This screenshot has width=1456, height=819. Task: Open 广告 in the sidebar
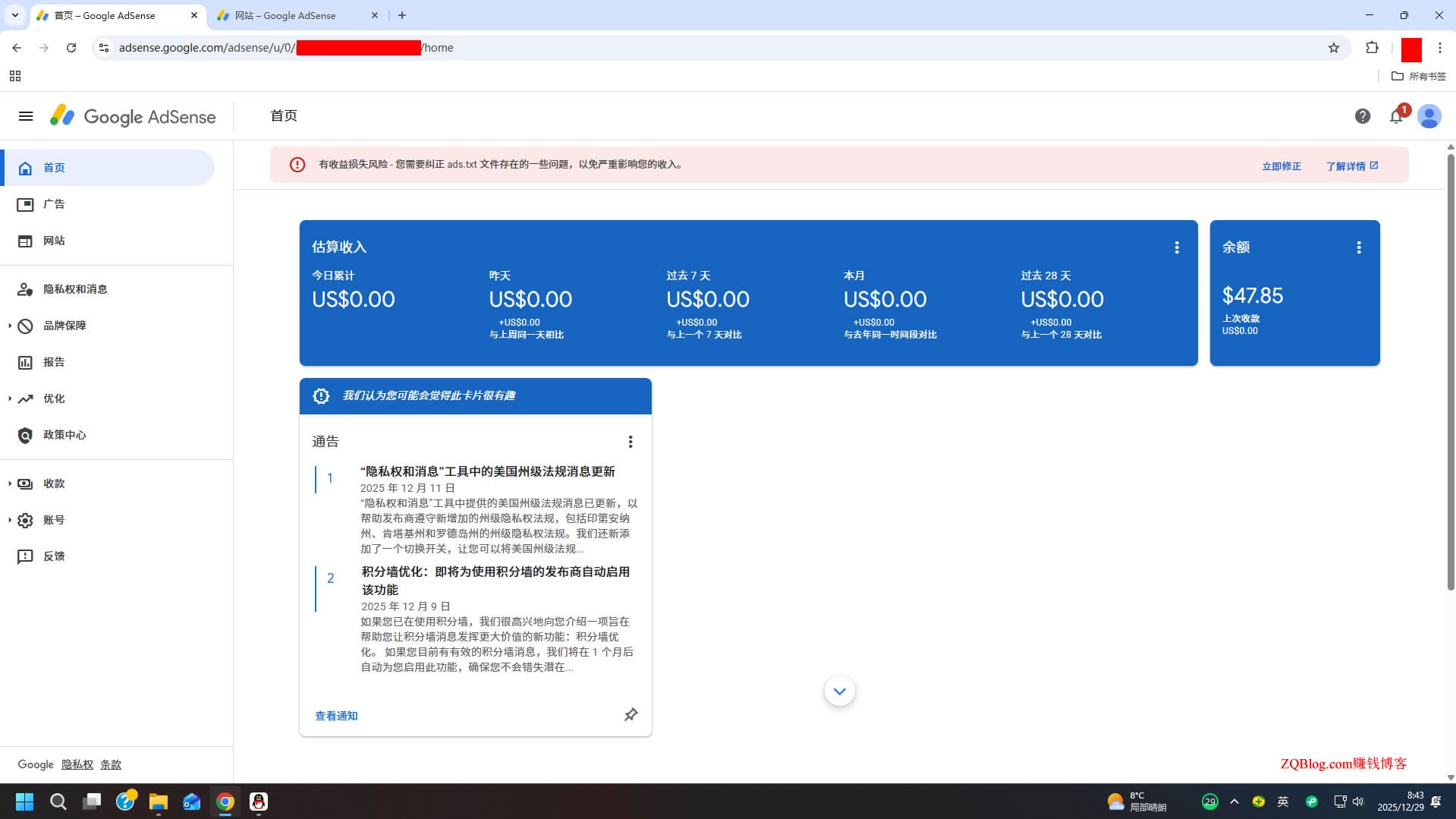tap(108, 204)
